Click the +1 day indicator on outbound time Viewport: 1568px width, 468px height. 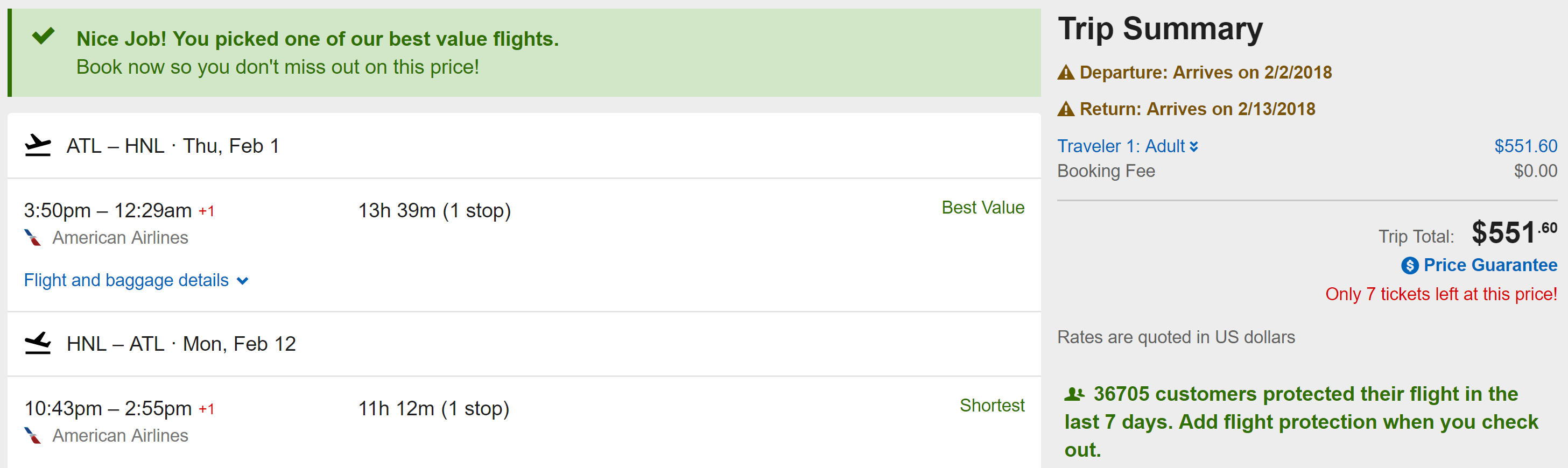click(206, 211)
